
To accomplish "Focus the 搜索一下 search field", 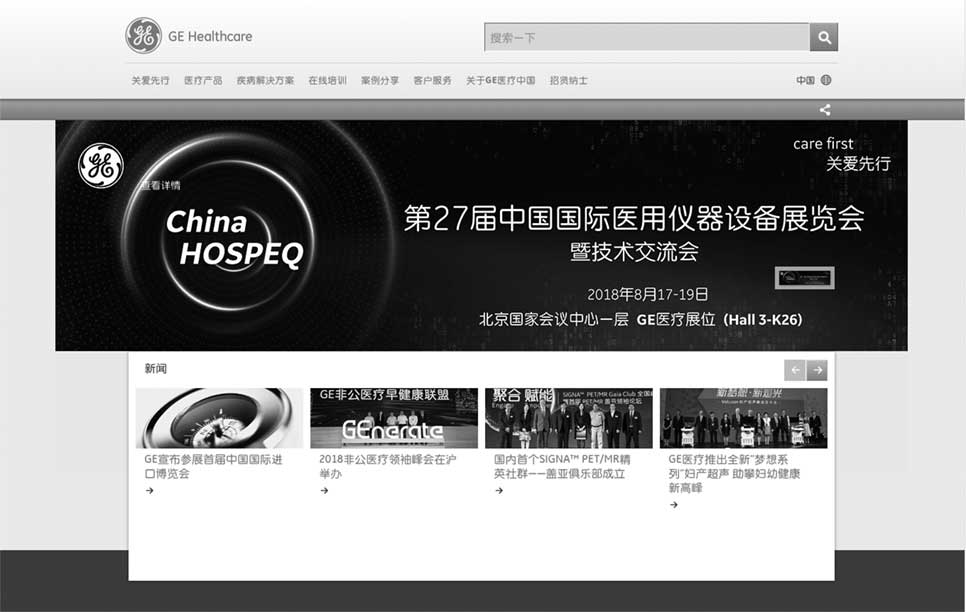I will pos(647,38).
